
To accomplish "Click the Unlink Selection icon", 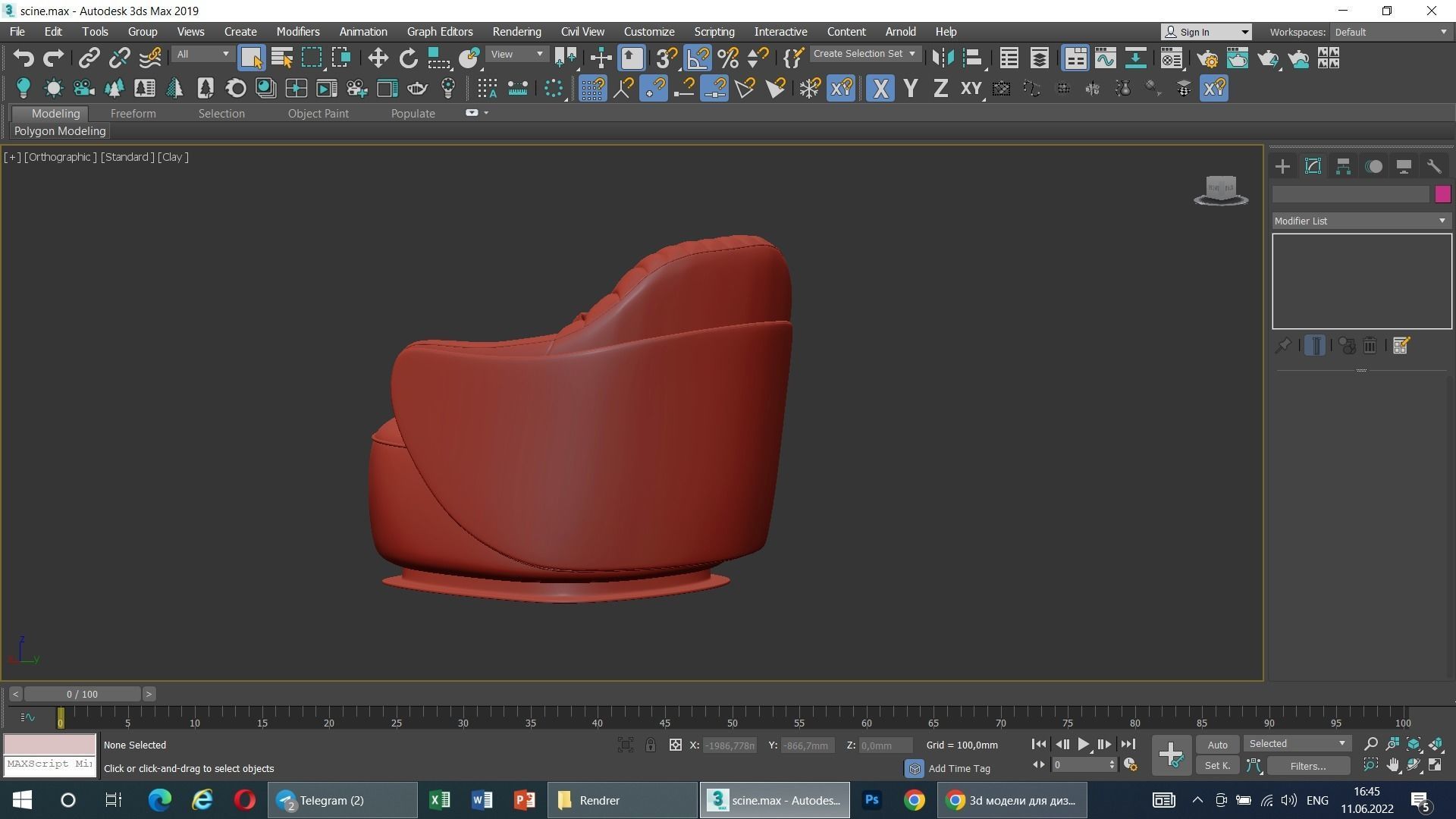I will tap(119, 58).
